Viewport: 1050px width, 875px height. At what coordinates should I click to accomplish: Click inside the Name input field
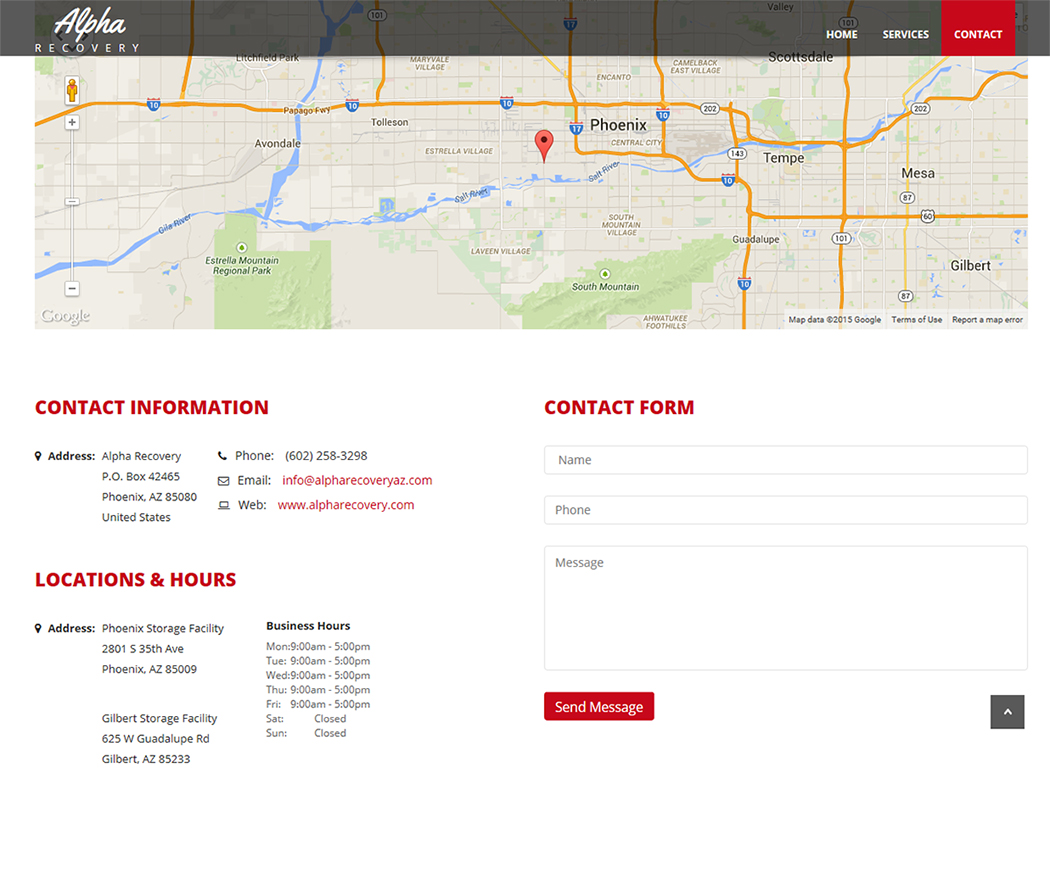coord(785,459)
